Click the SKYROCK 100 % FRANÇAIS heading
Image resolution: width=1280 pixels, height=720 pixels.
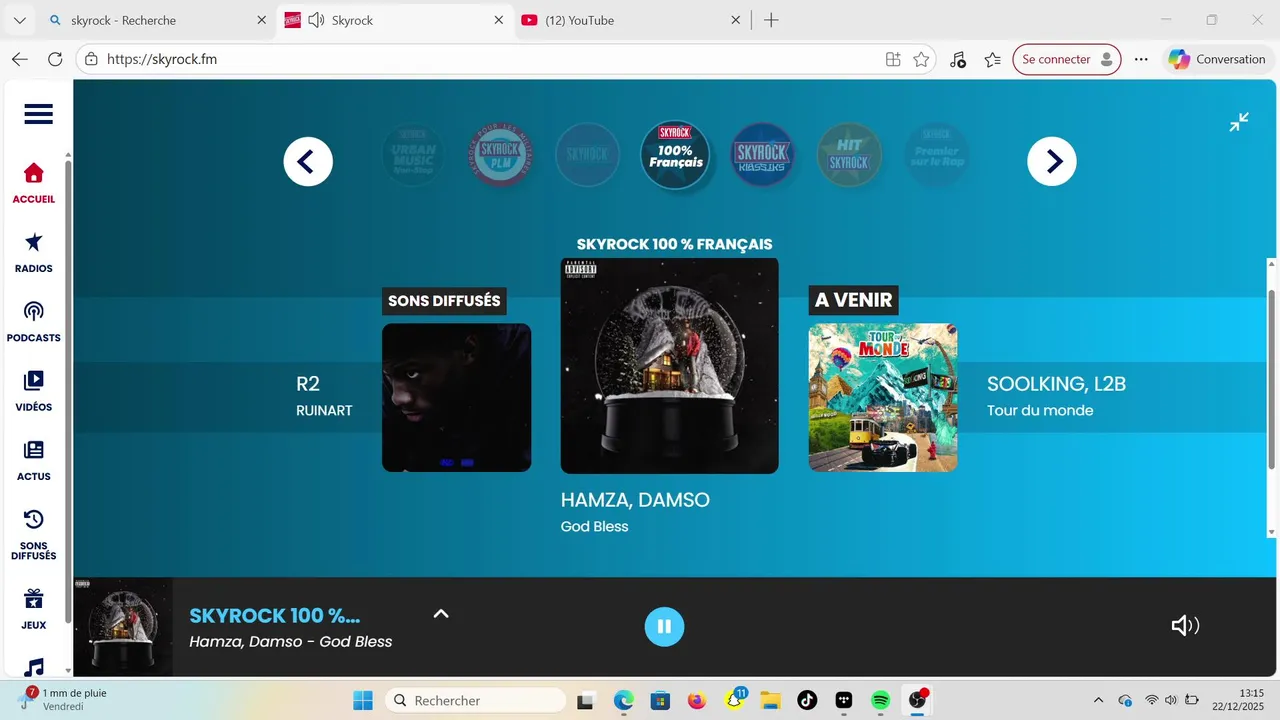tap(674, 244)
